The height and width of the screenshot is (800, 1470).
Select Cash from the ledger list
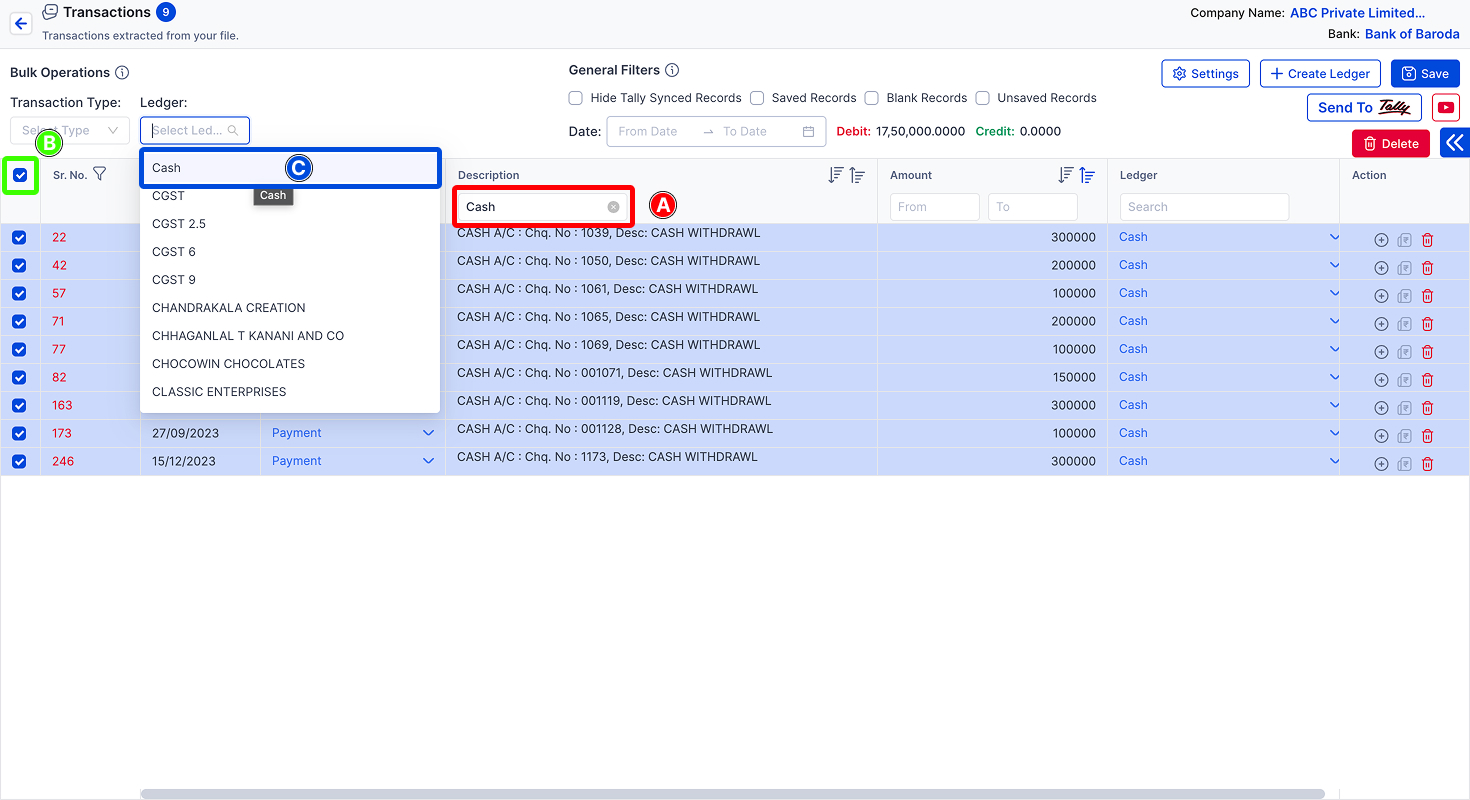coord(290,168)
